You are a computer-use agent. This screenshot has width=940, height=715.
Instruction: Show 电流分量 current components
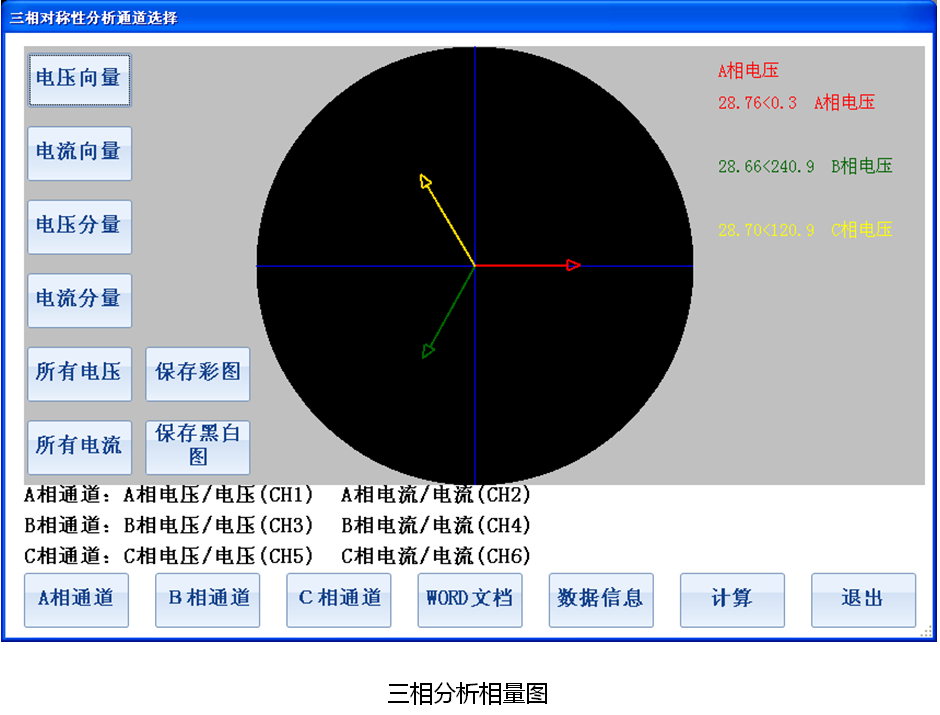pyautogui.click(x=79, y=300)
